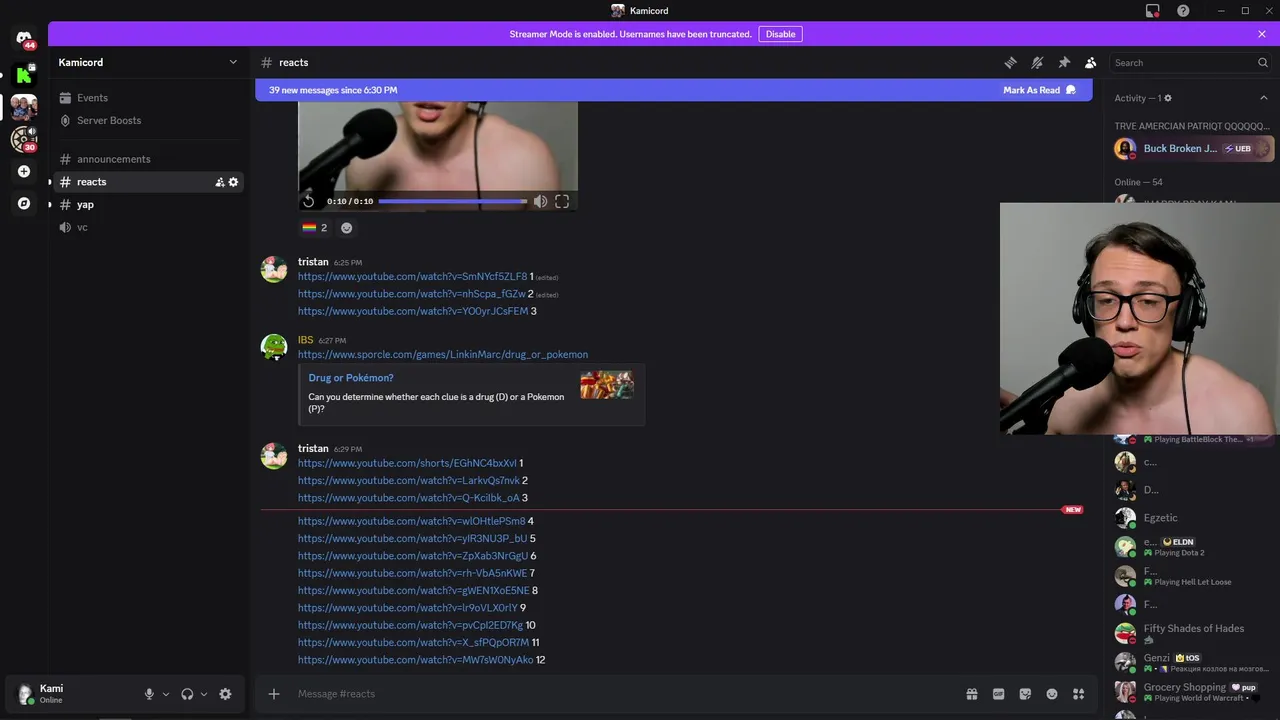Click the search magnifier icon
The image size is (1280, 720).
[1263, 62]
